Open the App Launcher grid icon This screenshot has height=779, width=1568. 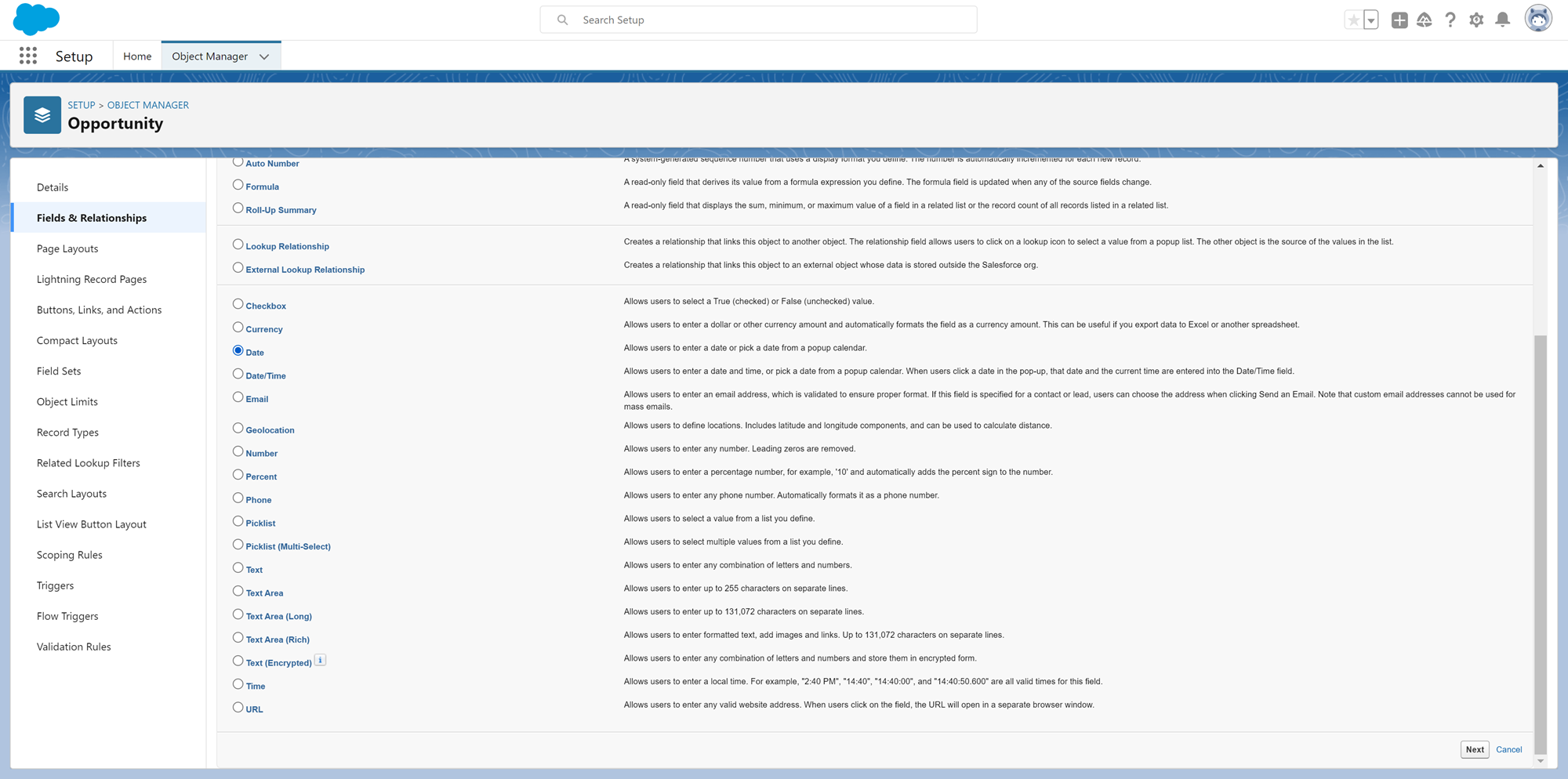pyautogui.click(x=28, y=56)
